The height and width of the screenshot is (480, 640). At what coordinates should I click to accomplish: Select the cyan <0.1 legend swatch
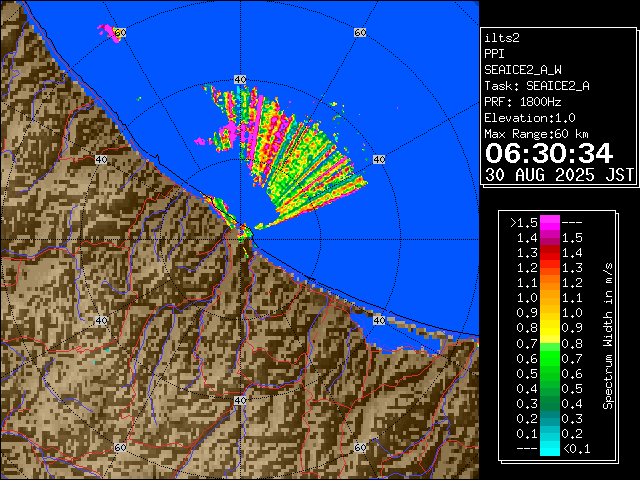(549, 449)
